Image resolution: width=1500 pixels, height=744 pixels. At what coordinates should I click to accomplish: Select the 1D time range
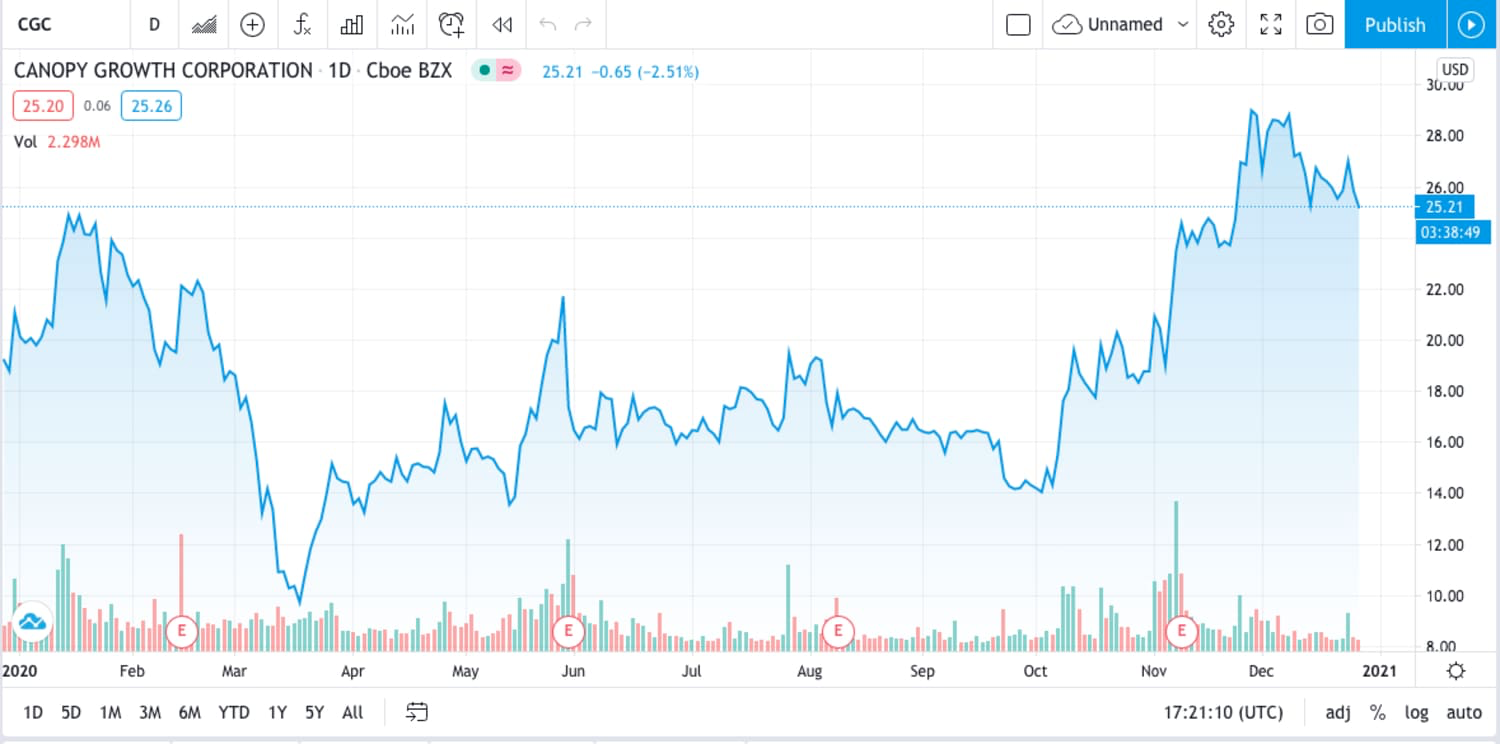coord(33,713)
